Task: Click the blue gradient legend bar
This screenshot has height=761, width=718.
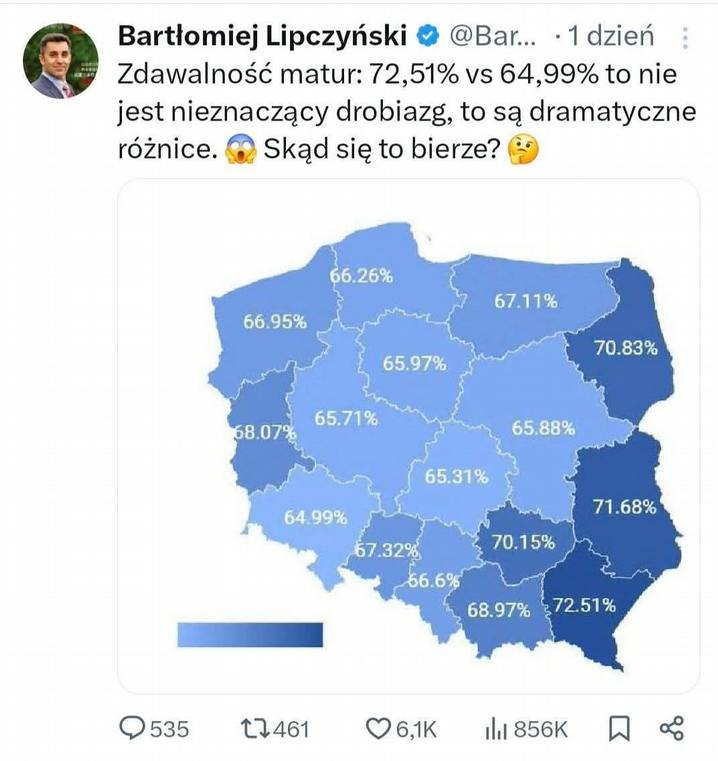Action: pyautogui.click(x=250, y=634)
